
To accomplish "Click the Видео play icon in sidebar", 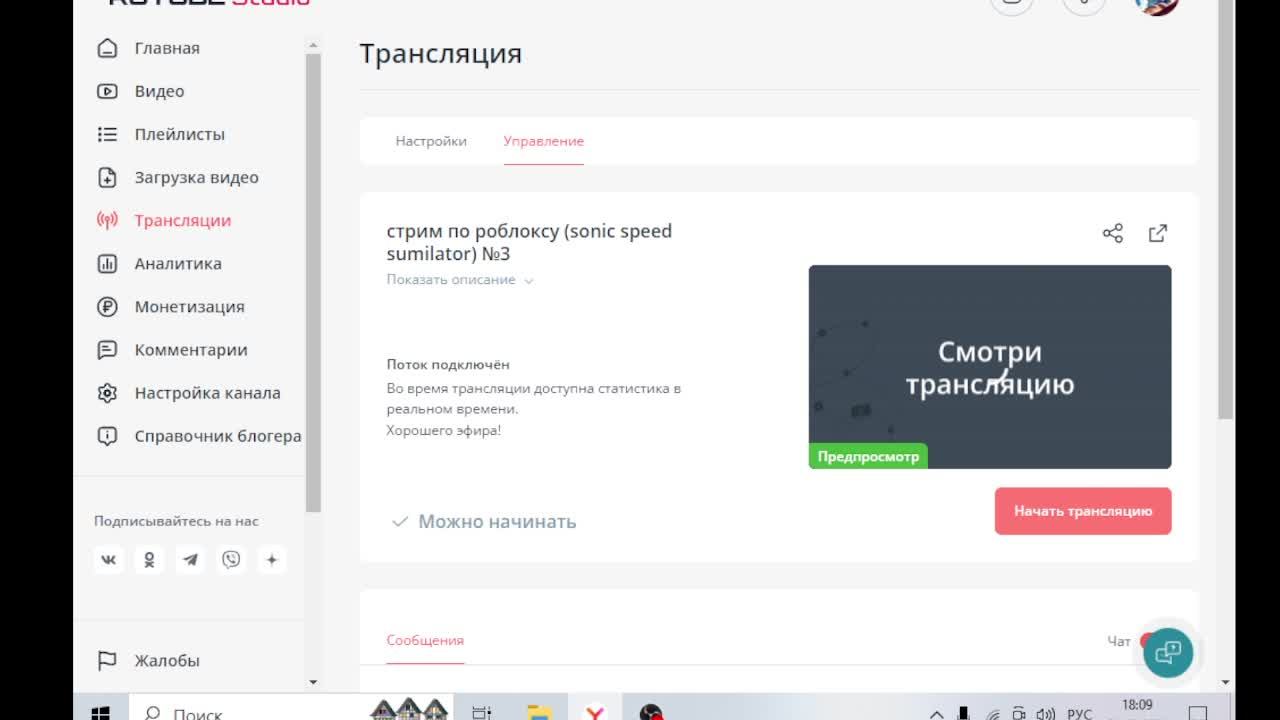I will pyautogui.click(x=107, y=91).
